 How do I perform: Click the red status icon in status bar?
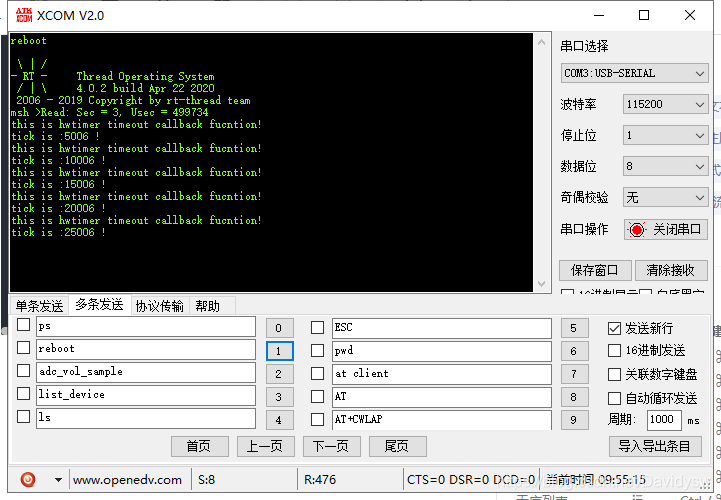coord(28,480)
